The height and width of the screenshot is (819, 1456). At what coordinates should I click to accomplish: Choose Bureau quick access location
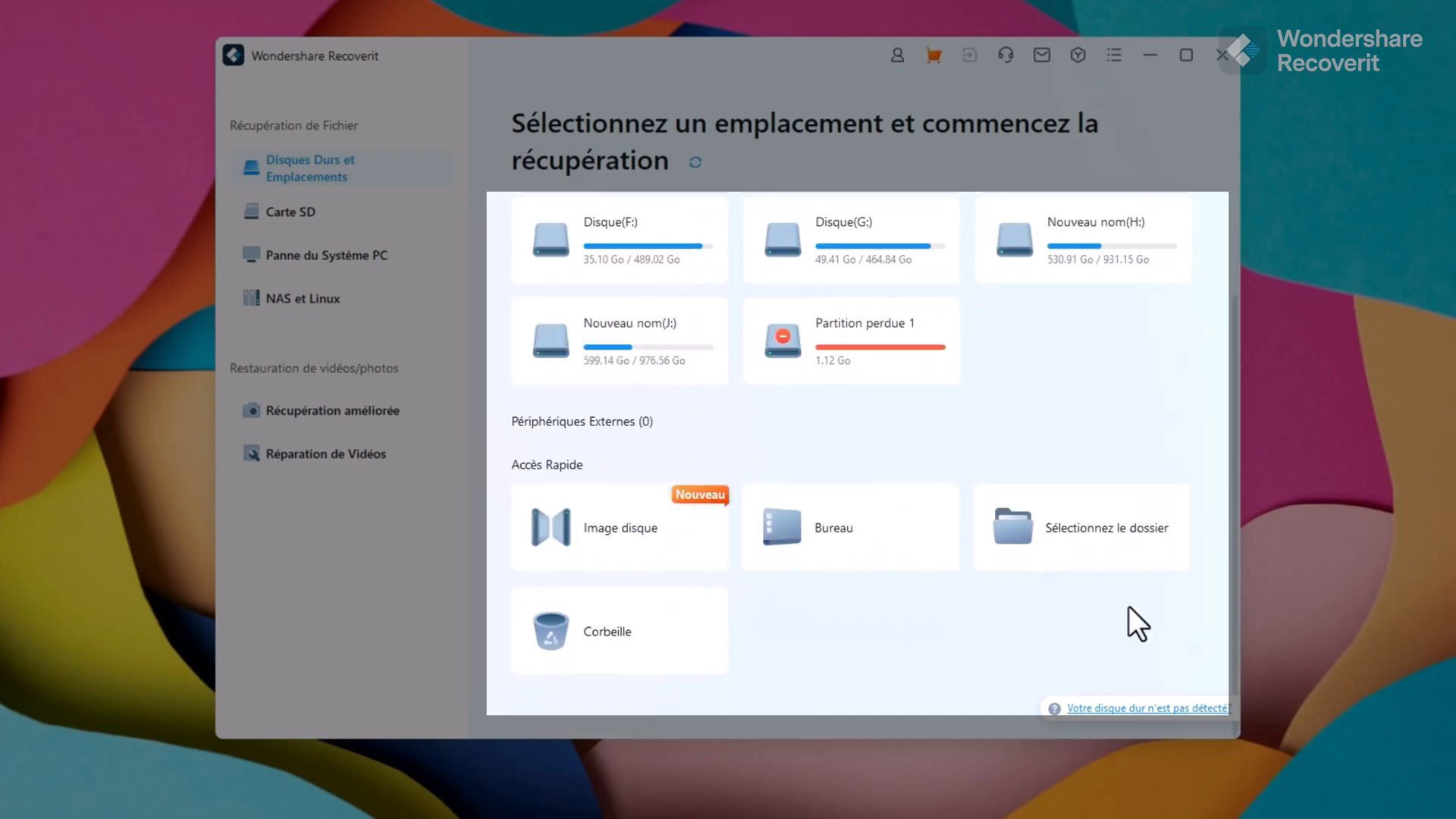[x=851, y=527]
